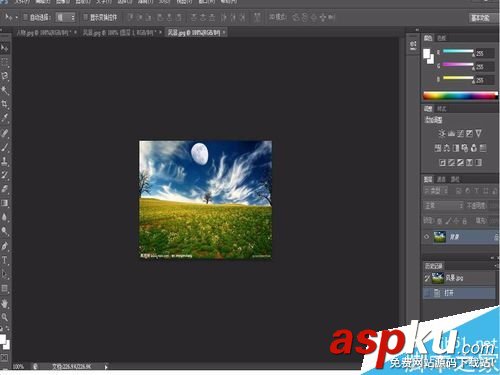This screenshot has height=375, width=500.
Task: Select the Rectangle shape tool
Action: point(4,288)
